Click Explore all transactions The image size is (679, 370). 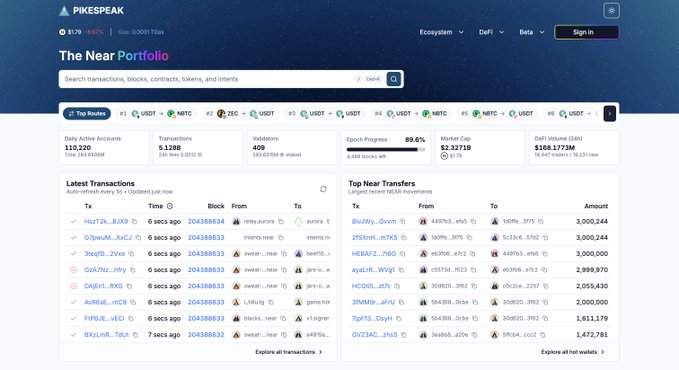point(289,352)
